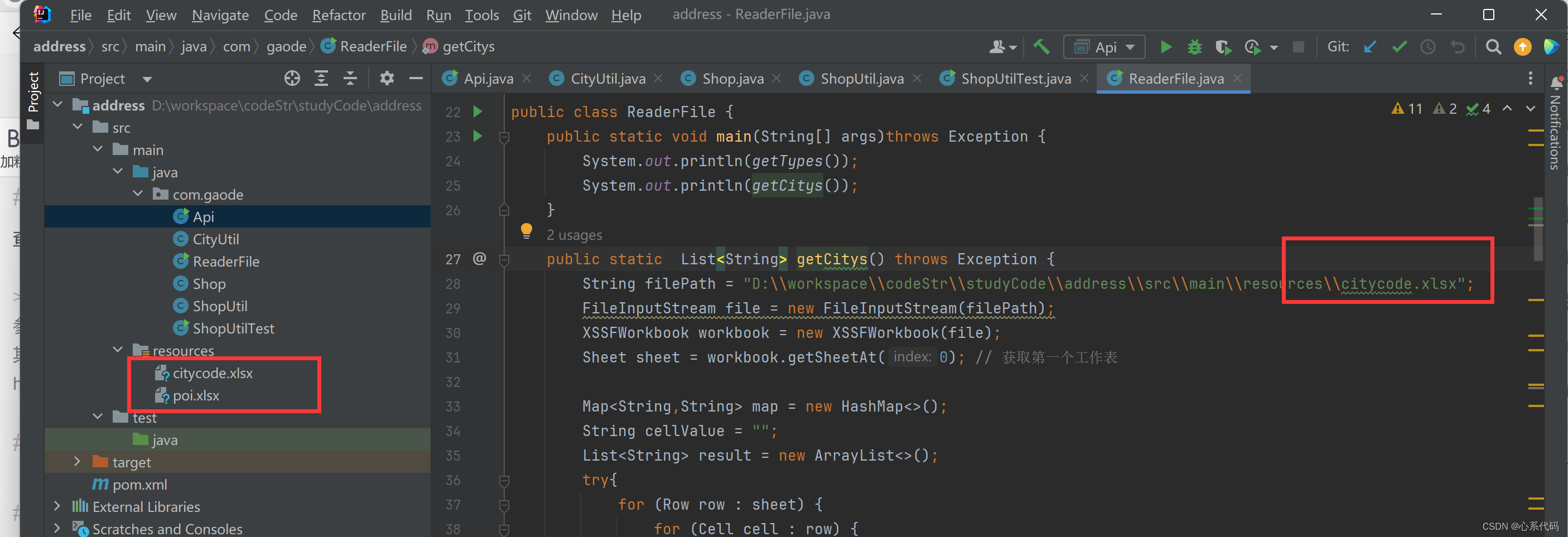Image resolution: width=1568 pixels, height=537 pixels.
Task: Open the profiler run icon
Action: pos(1253,47)
